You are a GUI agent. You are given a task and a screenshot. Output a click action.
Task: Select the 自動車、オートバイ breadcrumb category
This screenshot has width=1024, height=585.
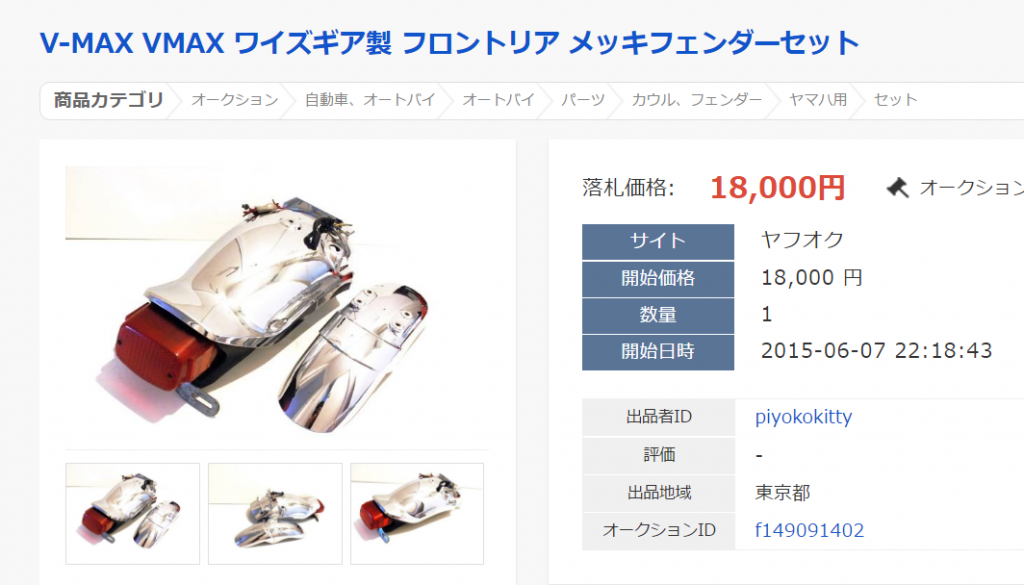click(370, 100)
